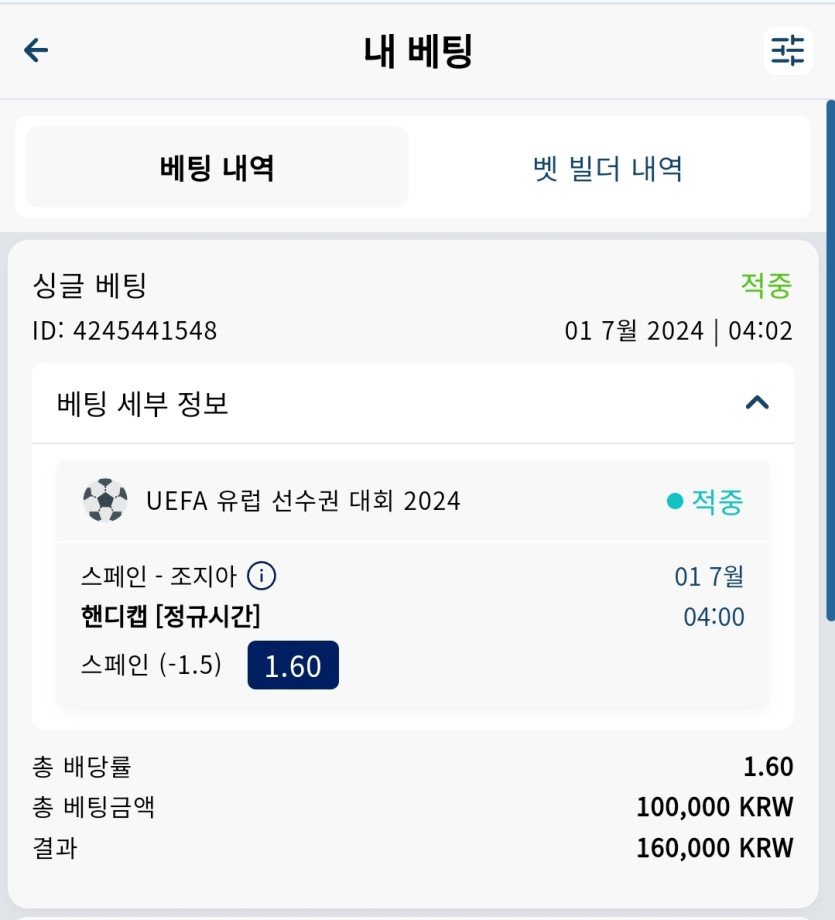Switch to the 베팅 내역 tab
835x920 pixels.
[x=217, y=167]
